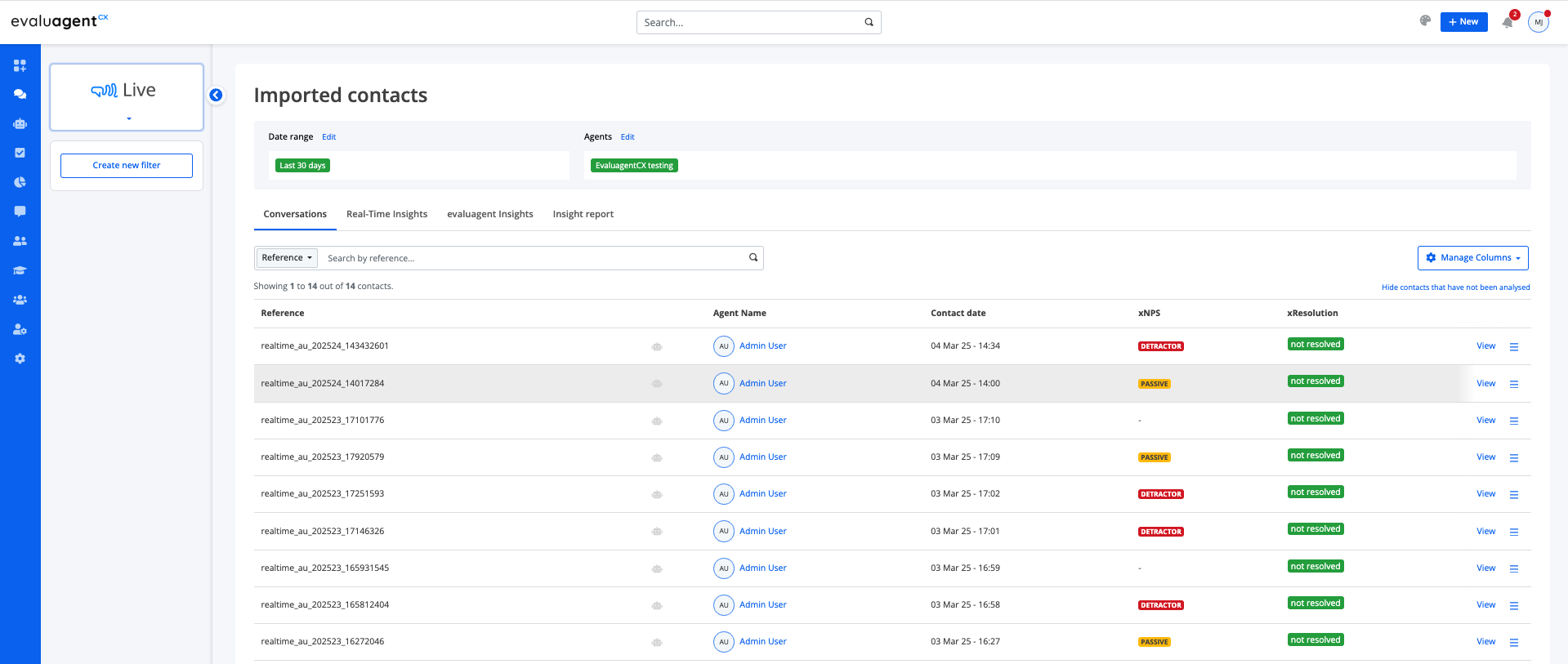
Task: Click the Create new filter button
Action: [x=127, y=165]
